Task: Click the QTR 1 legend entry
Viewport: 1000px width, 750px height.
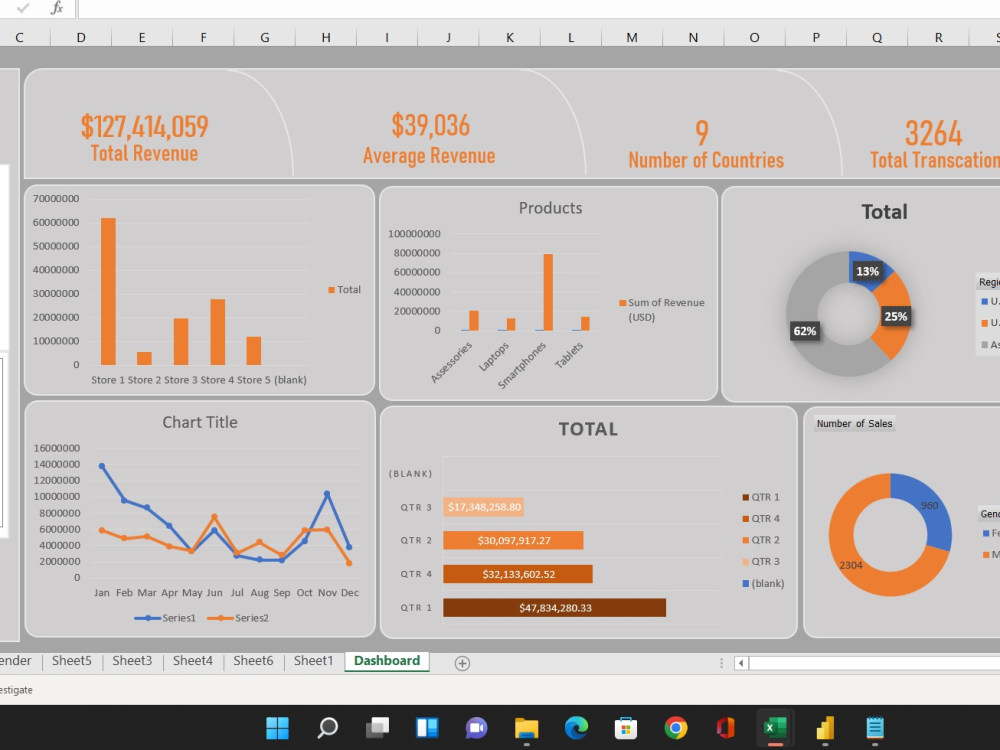Action: tap(761, 497)
